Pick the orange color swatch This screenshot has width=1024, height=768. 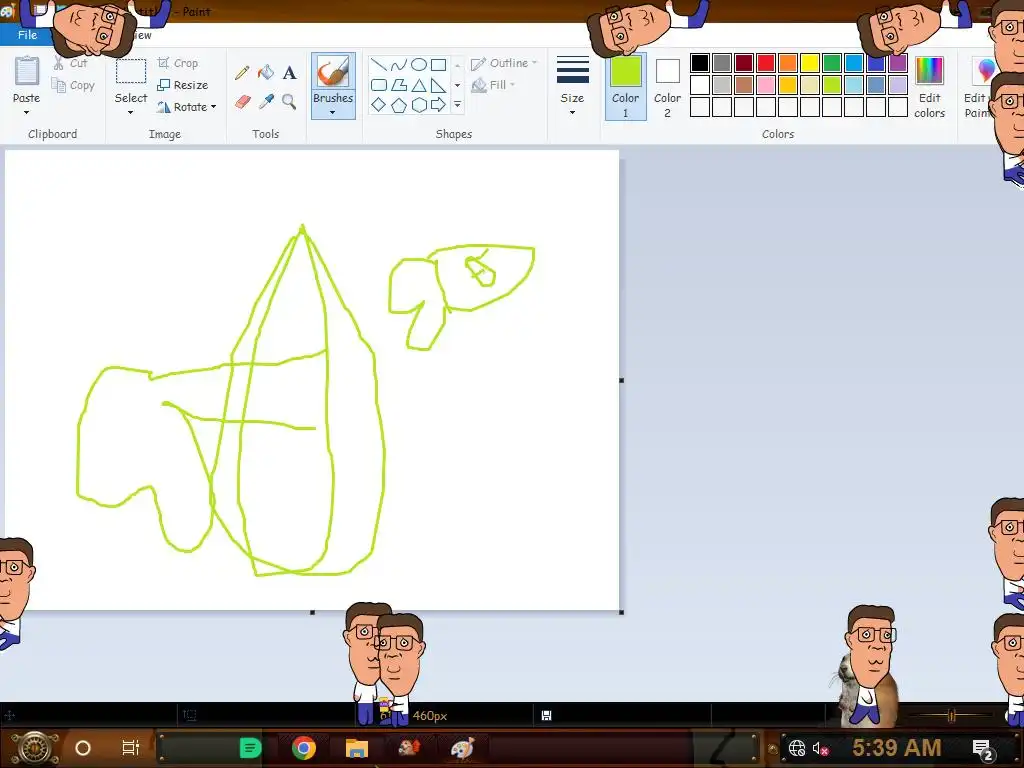[788, 63]
